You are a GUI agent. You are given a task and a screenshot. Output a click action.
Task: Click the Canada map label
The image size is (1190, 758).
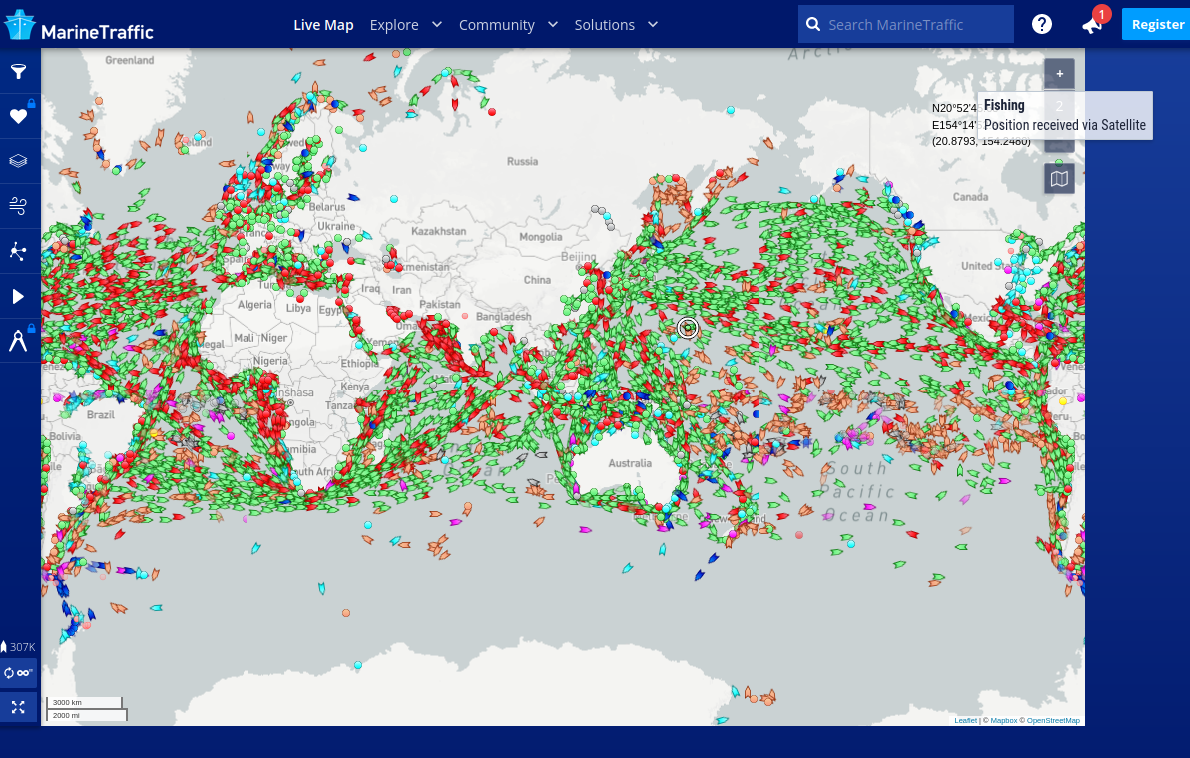[x=971, y=197]
